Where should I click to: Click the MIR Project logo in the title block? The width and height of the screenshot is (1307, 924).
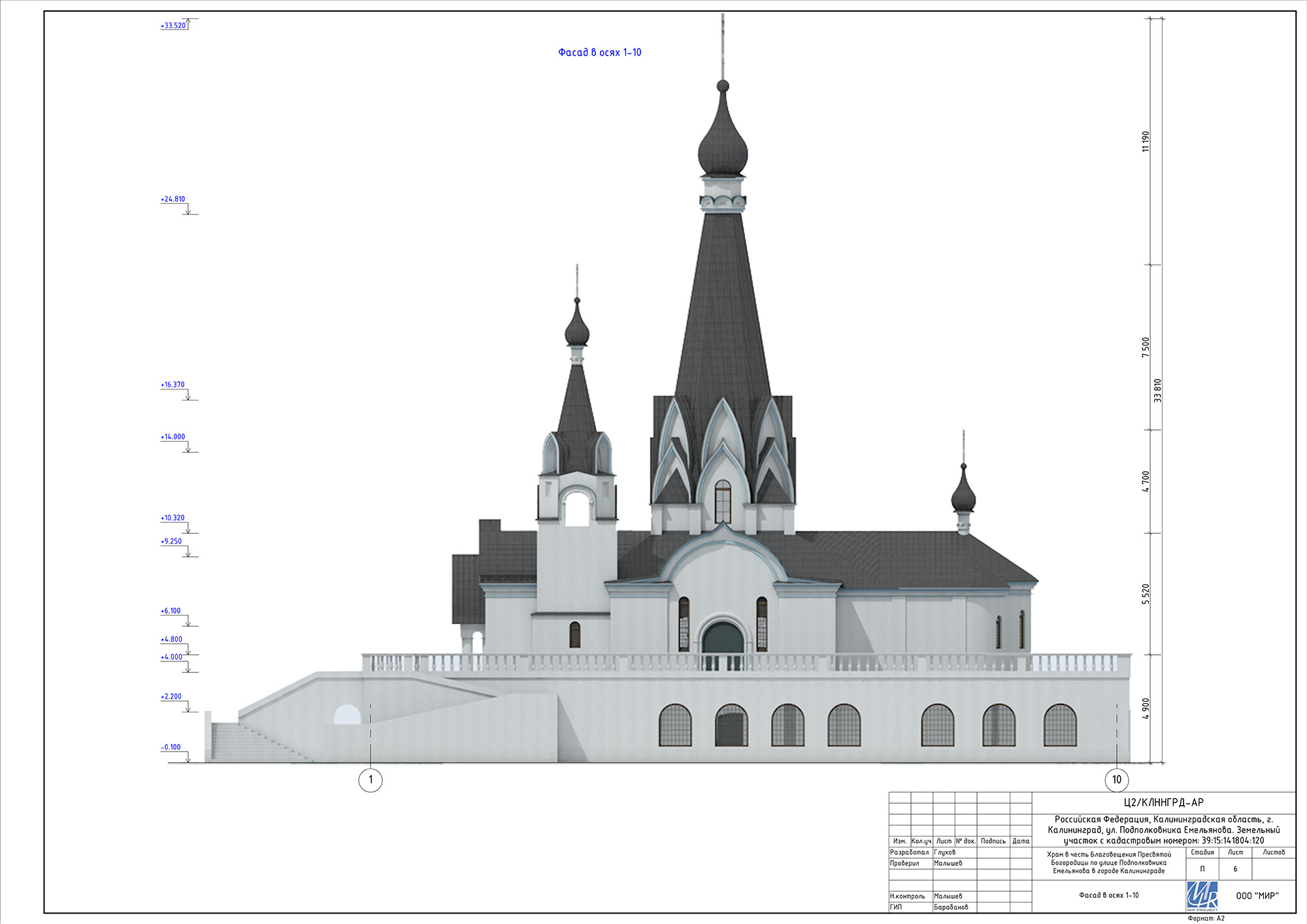(1202, 896)
